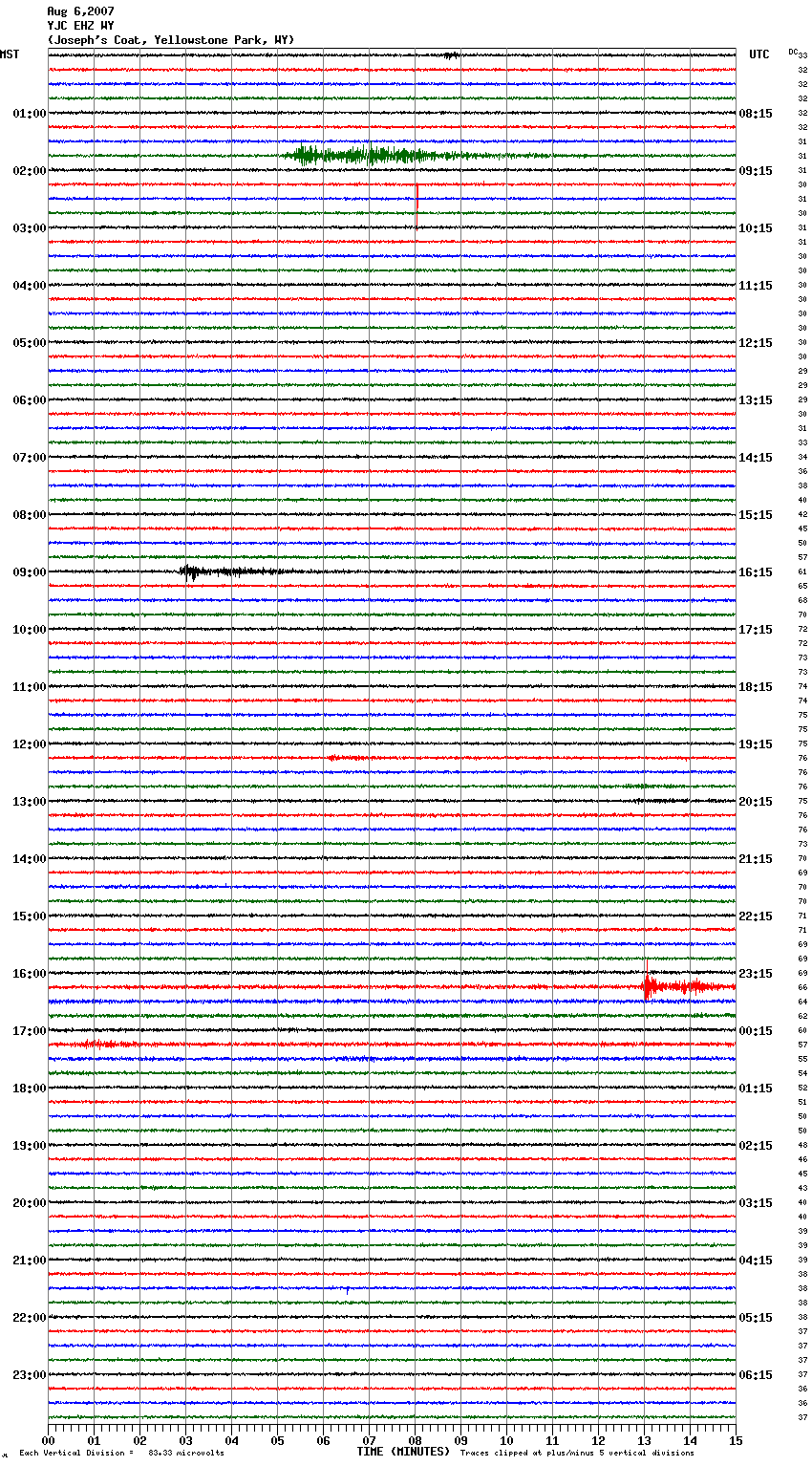Click the MST time label "09:00"
Viewport: 812px width, 1466px height.
[30, 572]
